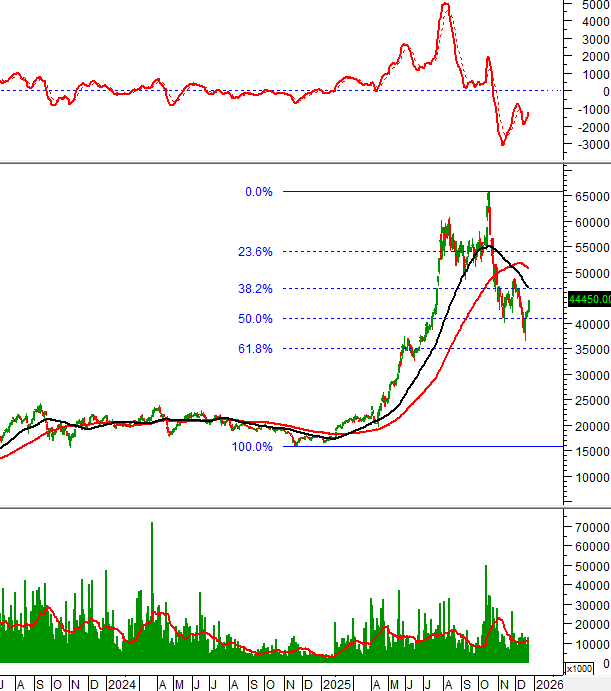Viewport: 611px width, 691px height.
Task: Select the 50.0% Fibonacci retracement label
Action: pyautogui.click(x=255, y=319)
